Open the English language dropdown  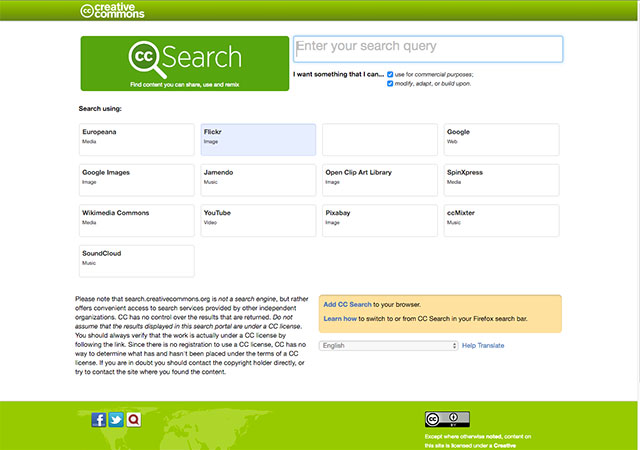(389, 345)
